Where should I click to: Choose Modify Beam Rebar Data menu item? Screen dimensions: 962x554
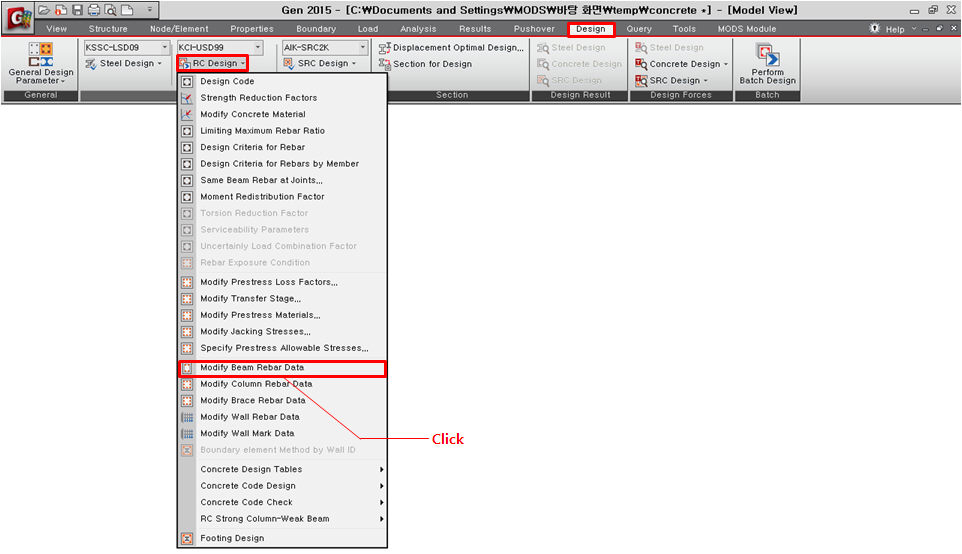tap(282, 368)
